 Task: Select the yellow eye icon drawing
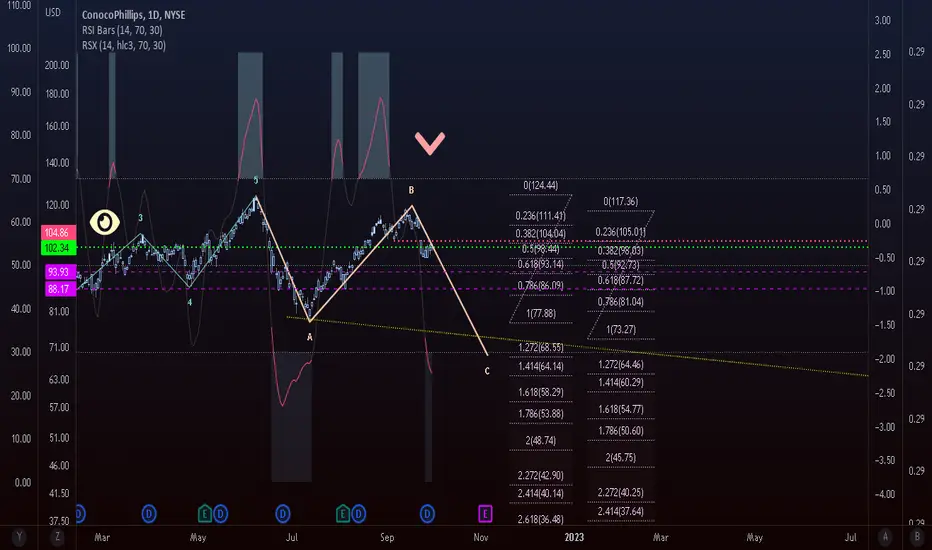tap(105, 222)
